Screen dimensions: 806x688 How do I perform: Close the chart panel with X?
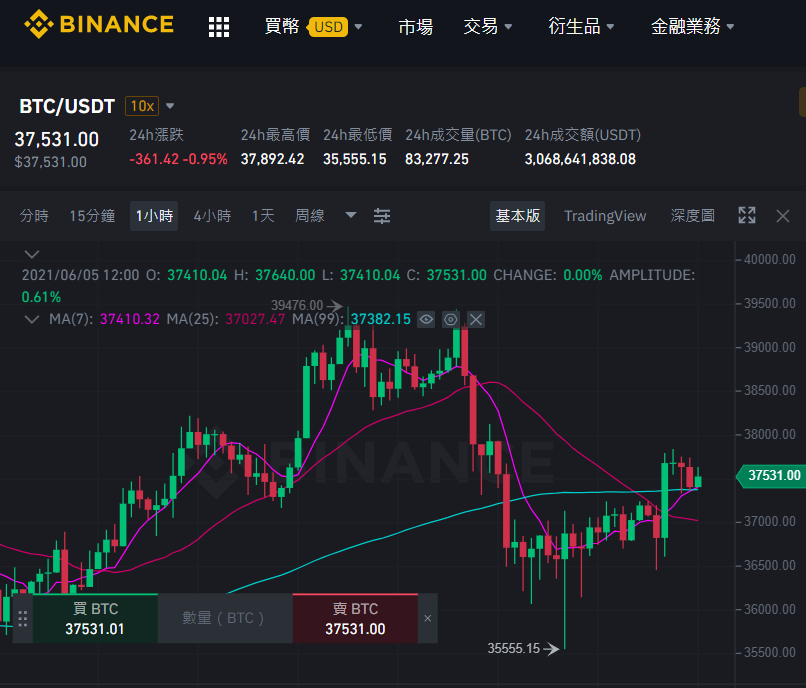click(783, 216)
